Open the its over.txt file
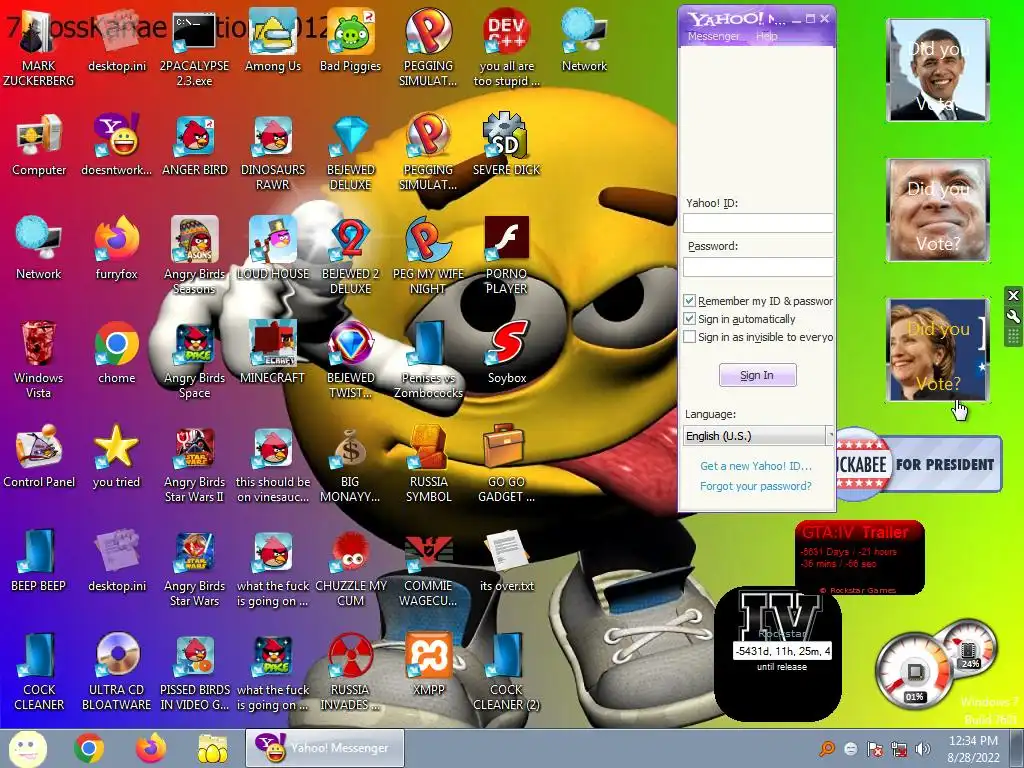The height and width of the screenshot is (768, 1024). click(507, 561)
